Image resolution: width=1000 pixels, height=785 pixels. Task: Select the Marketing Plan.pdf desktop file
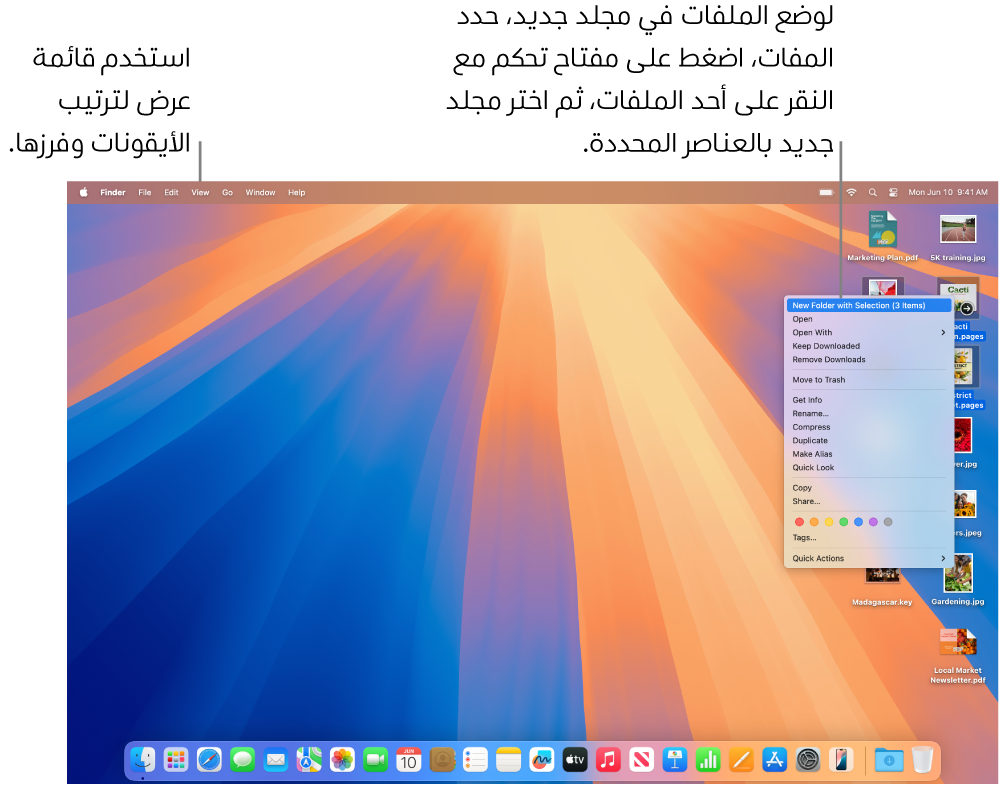(883, 236)
